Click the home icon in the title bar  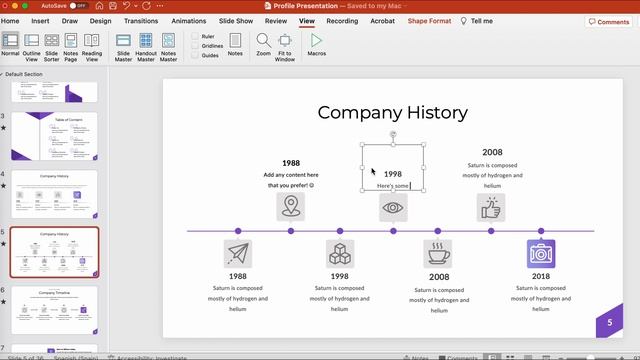pos(99,6)
